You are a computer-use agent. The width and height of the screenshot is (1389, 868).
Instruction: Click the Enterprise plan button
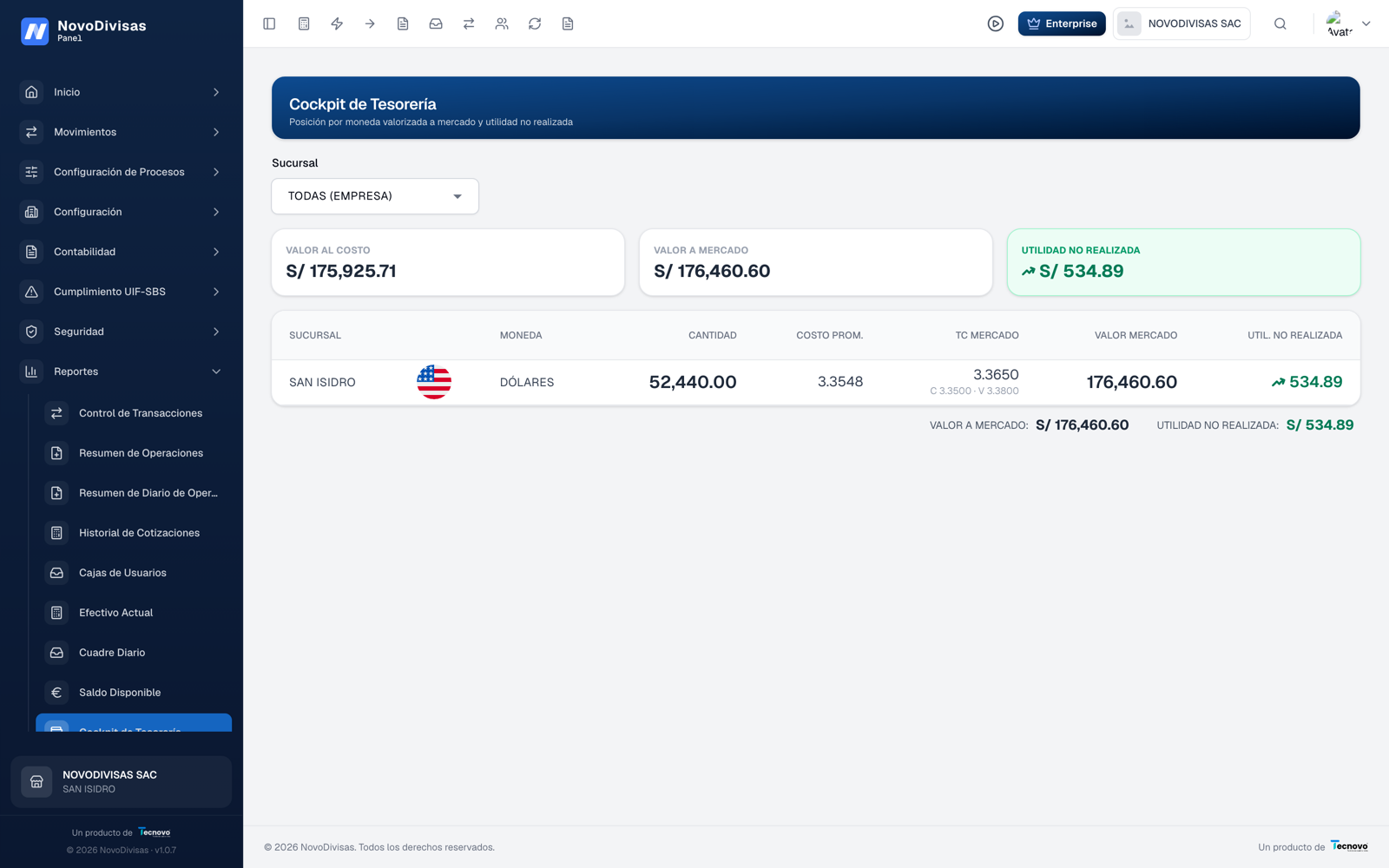(x=1062, y=23)
